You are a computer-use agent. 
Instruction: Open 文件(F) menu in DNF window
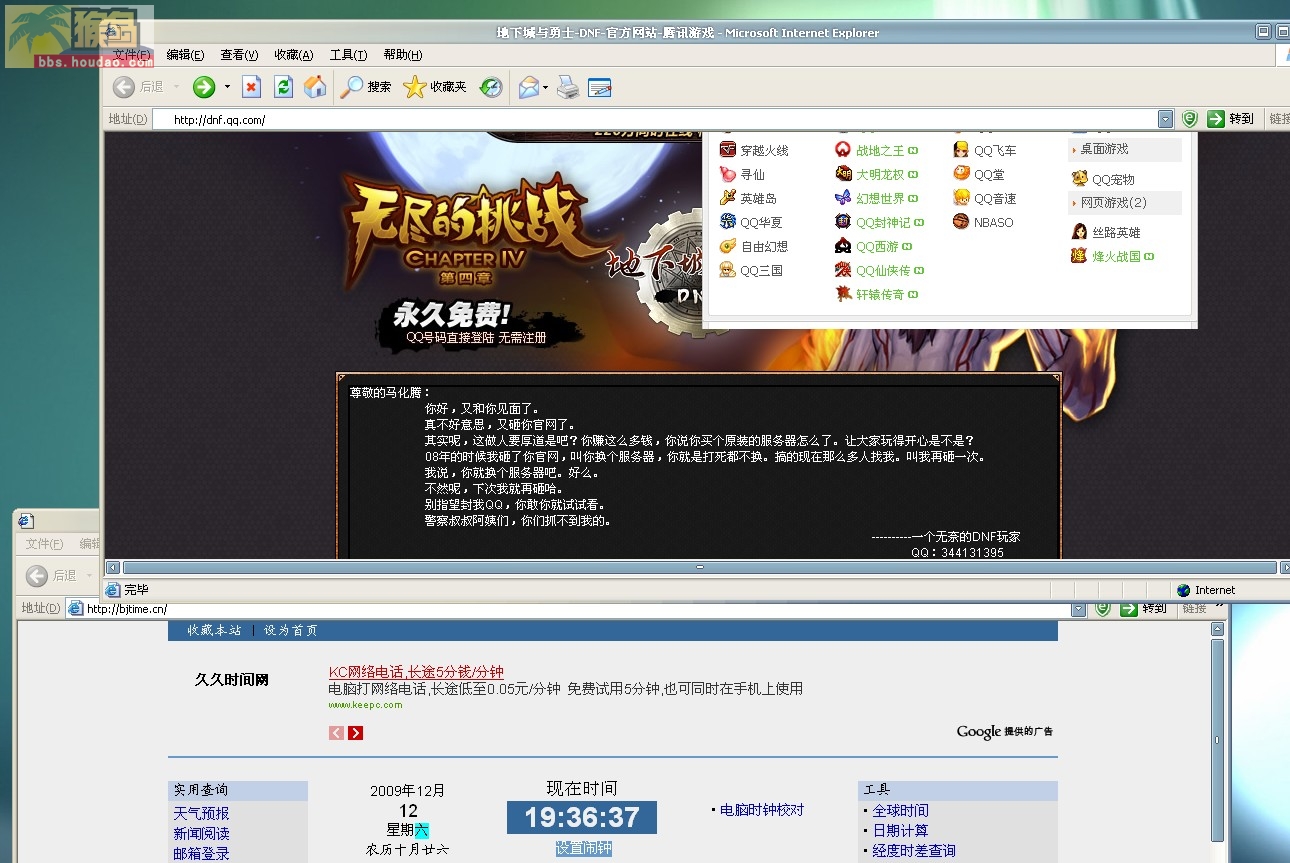click(x=132, y=55)
